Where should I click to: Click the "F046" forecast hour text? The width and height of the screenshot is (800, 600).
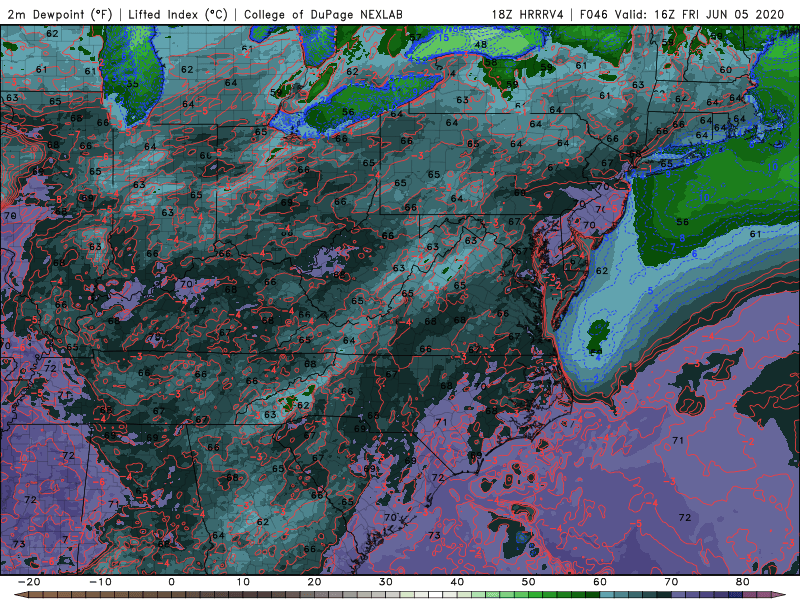click(594, 14)
